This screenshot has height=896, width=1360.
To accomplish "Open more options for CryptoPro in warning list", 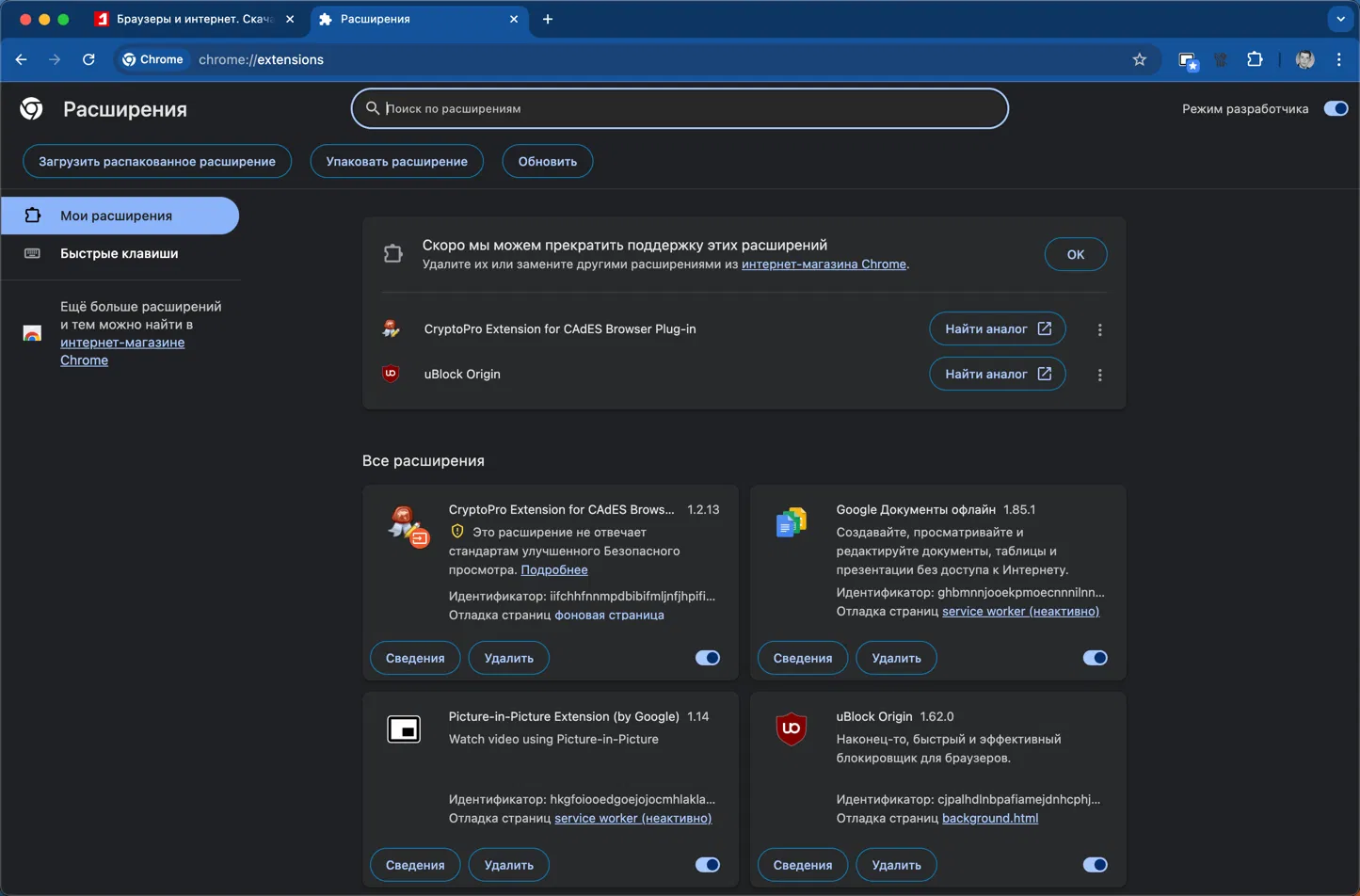I will coord(1099,329).
